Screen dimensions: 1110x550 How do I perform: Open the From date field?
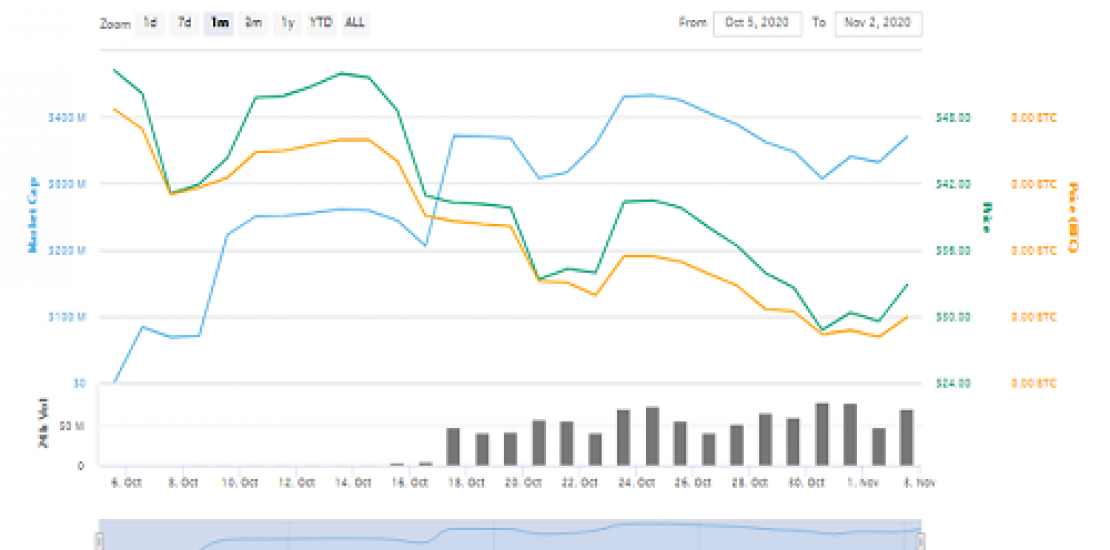pos(757,23)
